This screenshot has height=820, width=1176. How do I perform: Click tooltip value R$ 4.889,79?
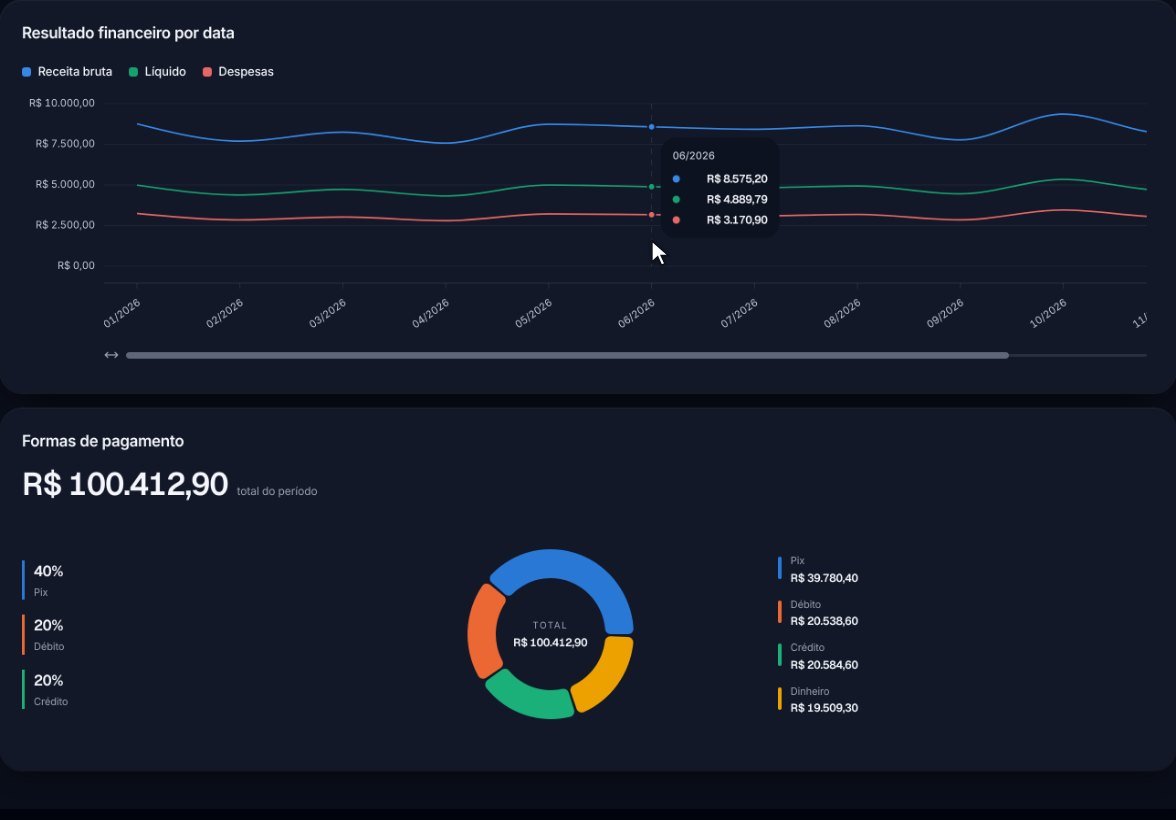point(736,200)
